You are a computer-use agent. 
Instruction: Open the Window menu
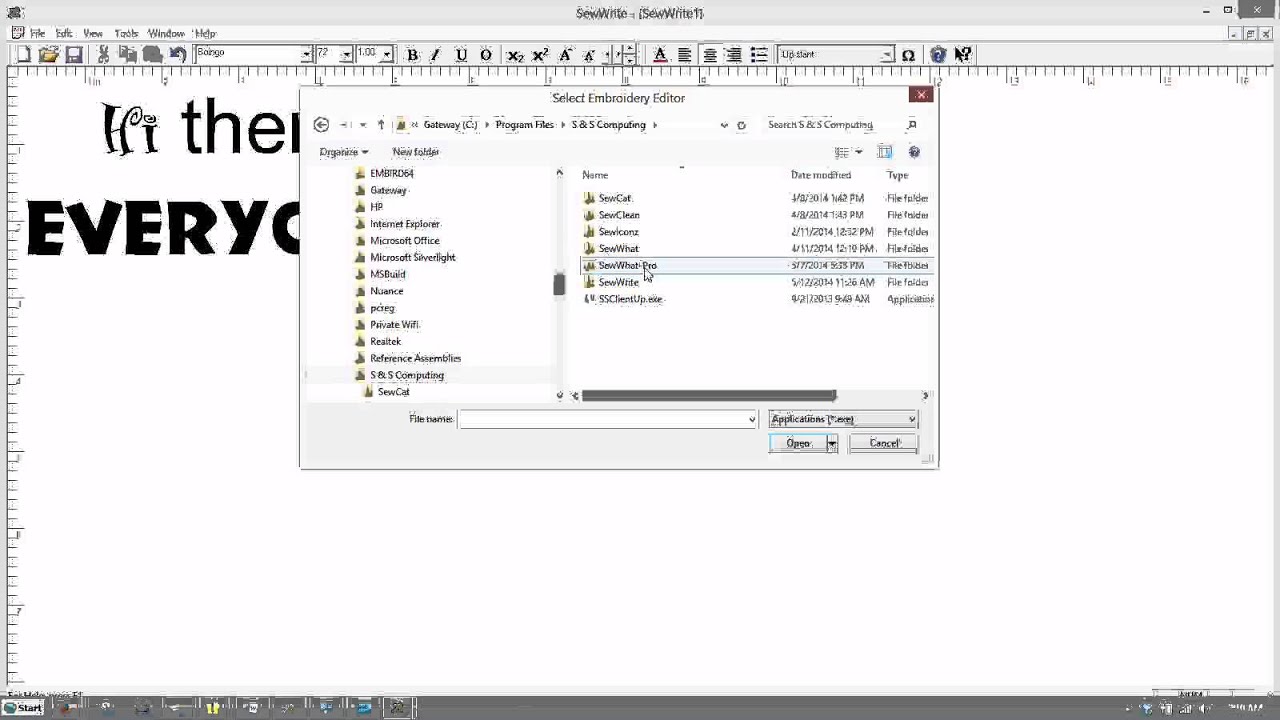(166, 33)
